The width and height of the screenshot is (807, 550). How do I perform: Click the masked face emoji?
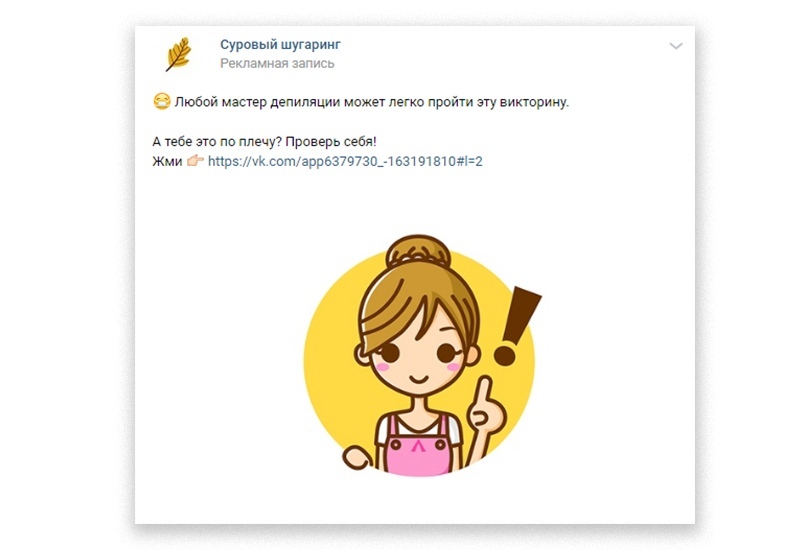(162, 101)
